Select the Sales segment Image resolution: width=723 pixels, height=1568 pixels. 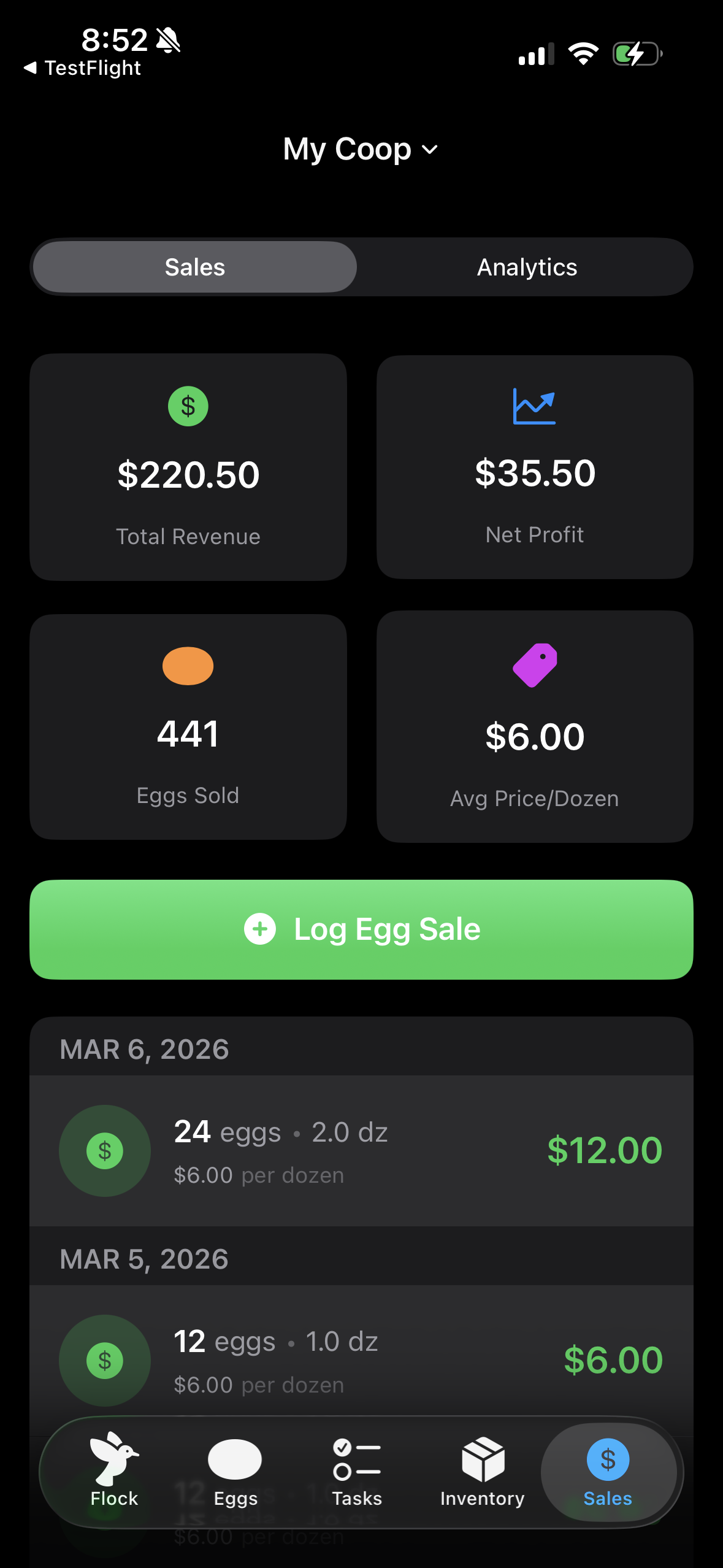[x=195, y=267]
